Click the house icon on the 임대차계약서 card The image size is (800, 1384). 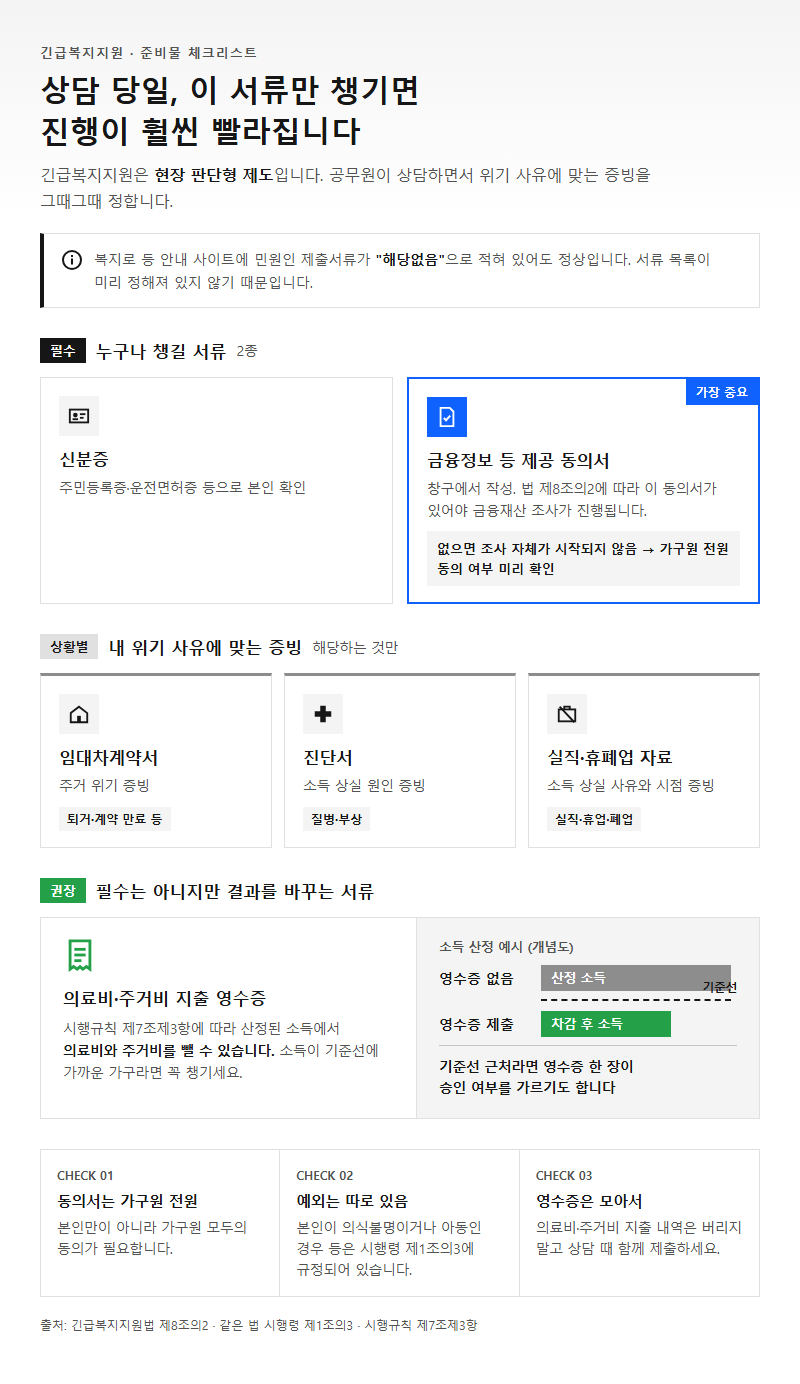click(79, 714)
